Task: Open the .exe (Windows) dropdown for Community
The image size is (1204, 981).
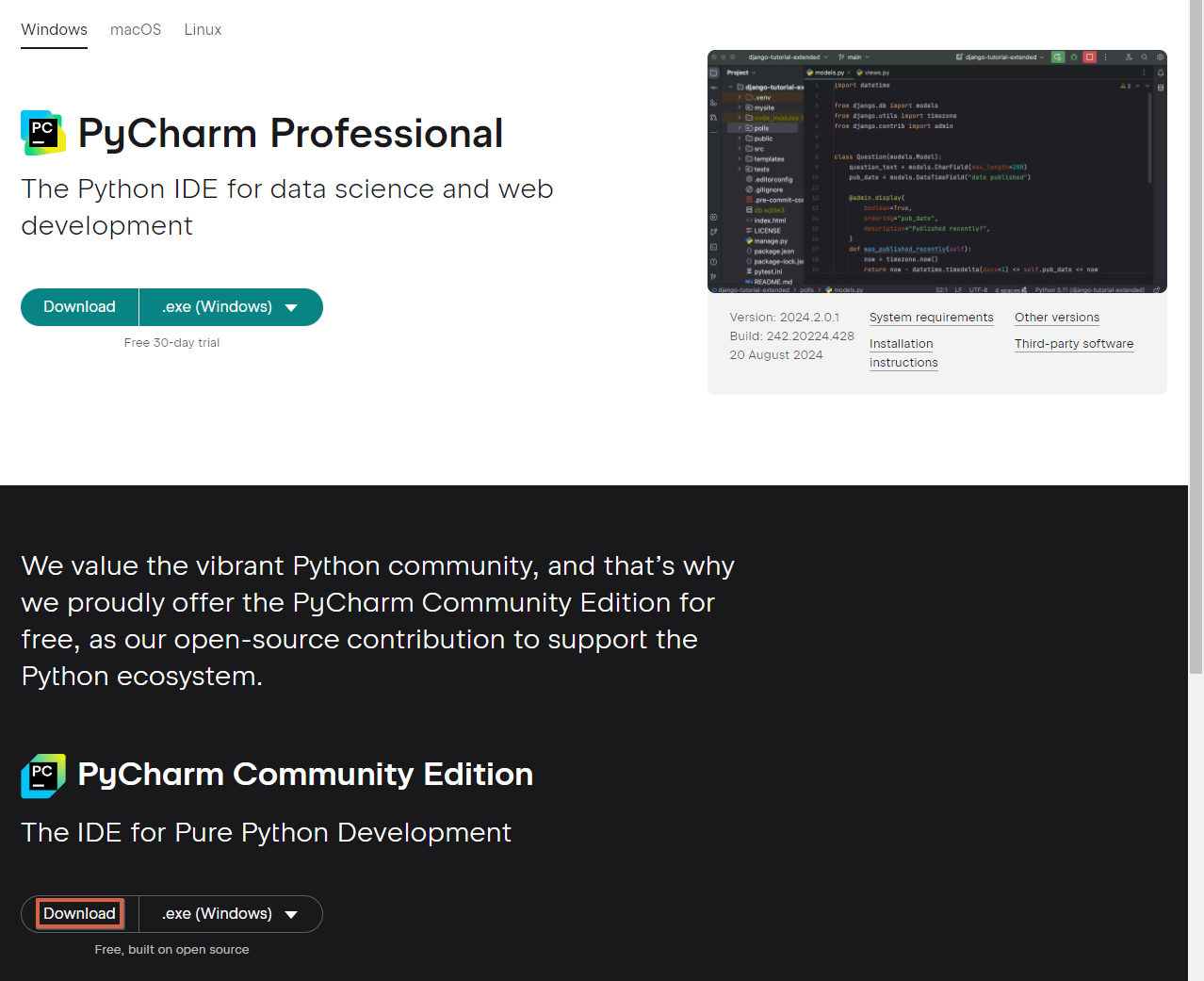Action: [231, 914]
